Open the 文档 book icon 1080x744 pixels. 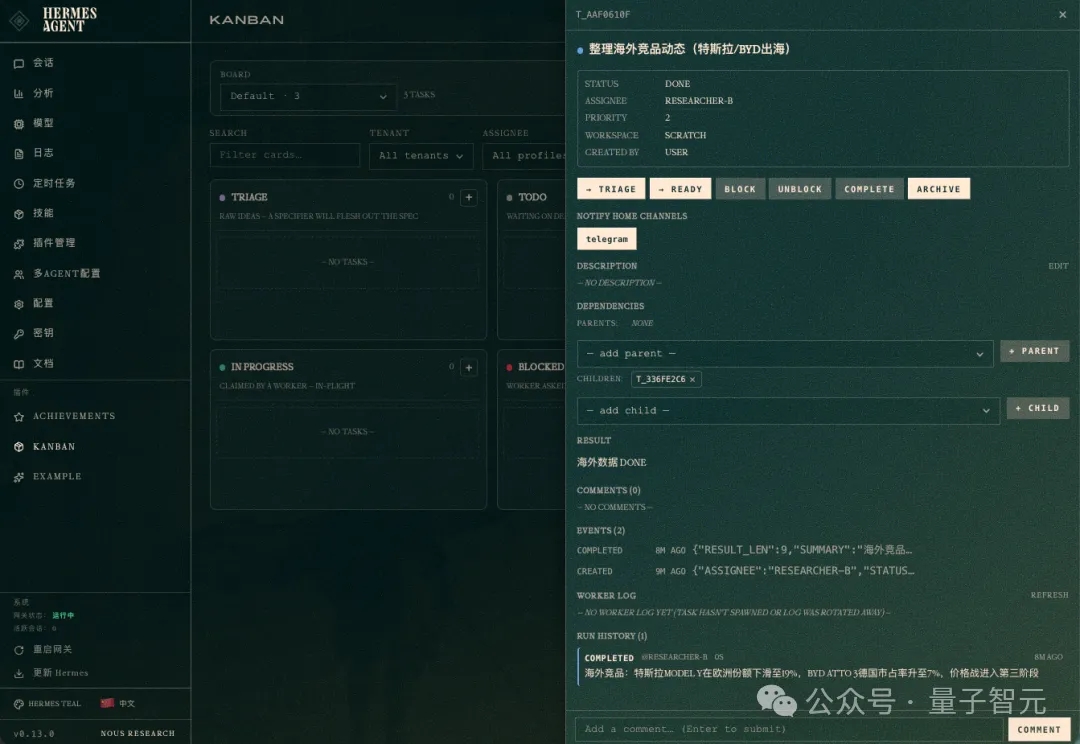click(19, 364)
